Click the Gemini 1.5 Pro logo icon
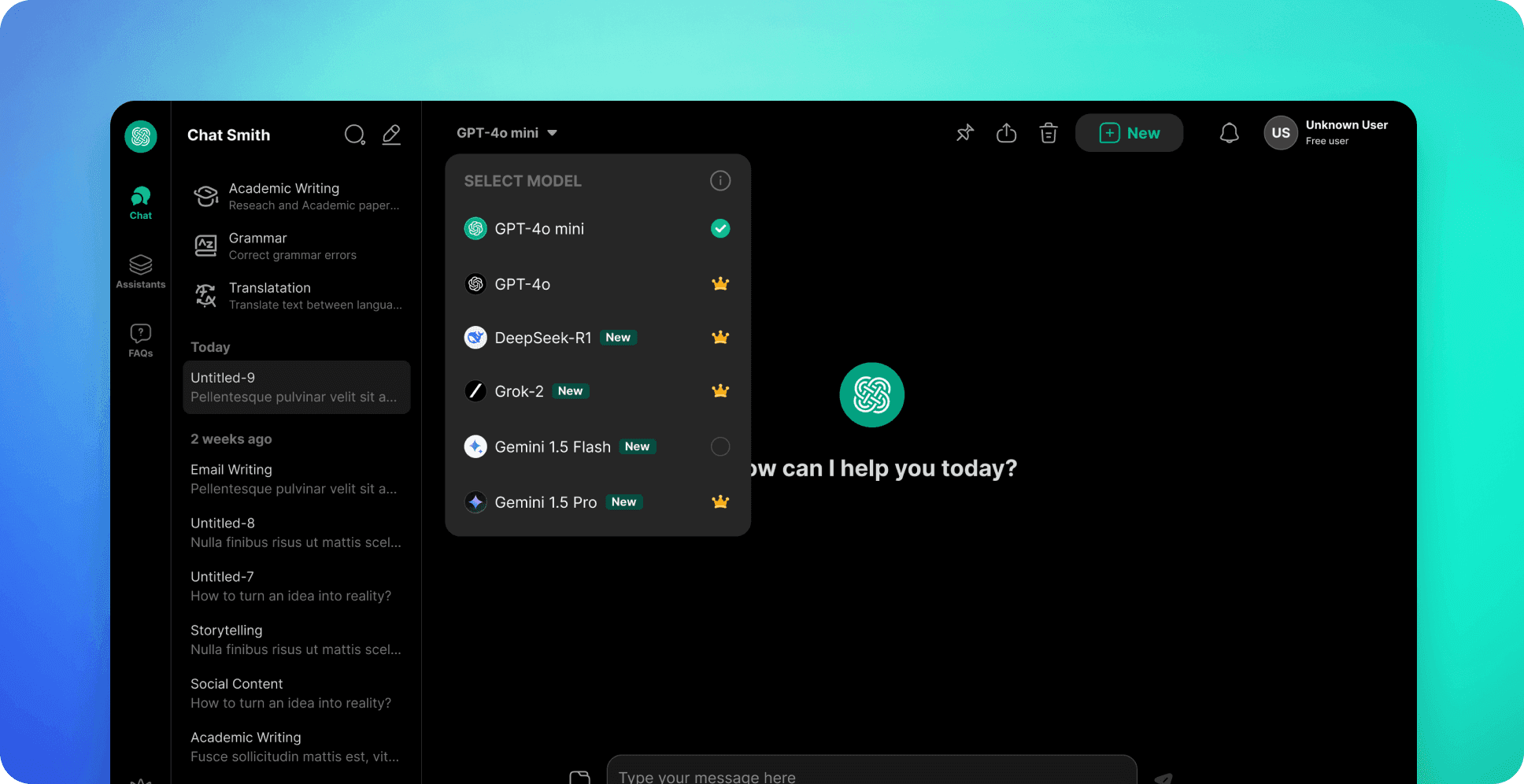1524x784 pixels. 475,502
